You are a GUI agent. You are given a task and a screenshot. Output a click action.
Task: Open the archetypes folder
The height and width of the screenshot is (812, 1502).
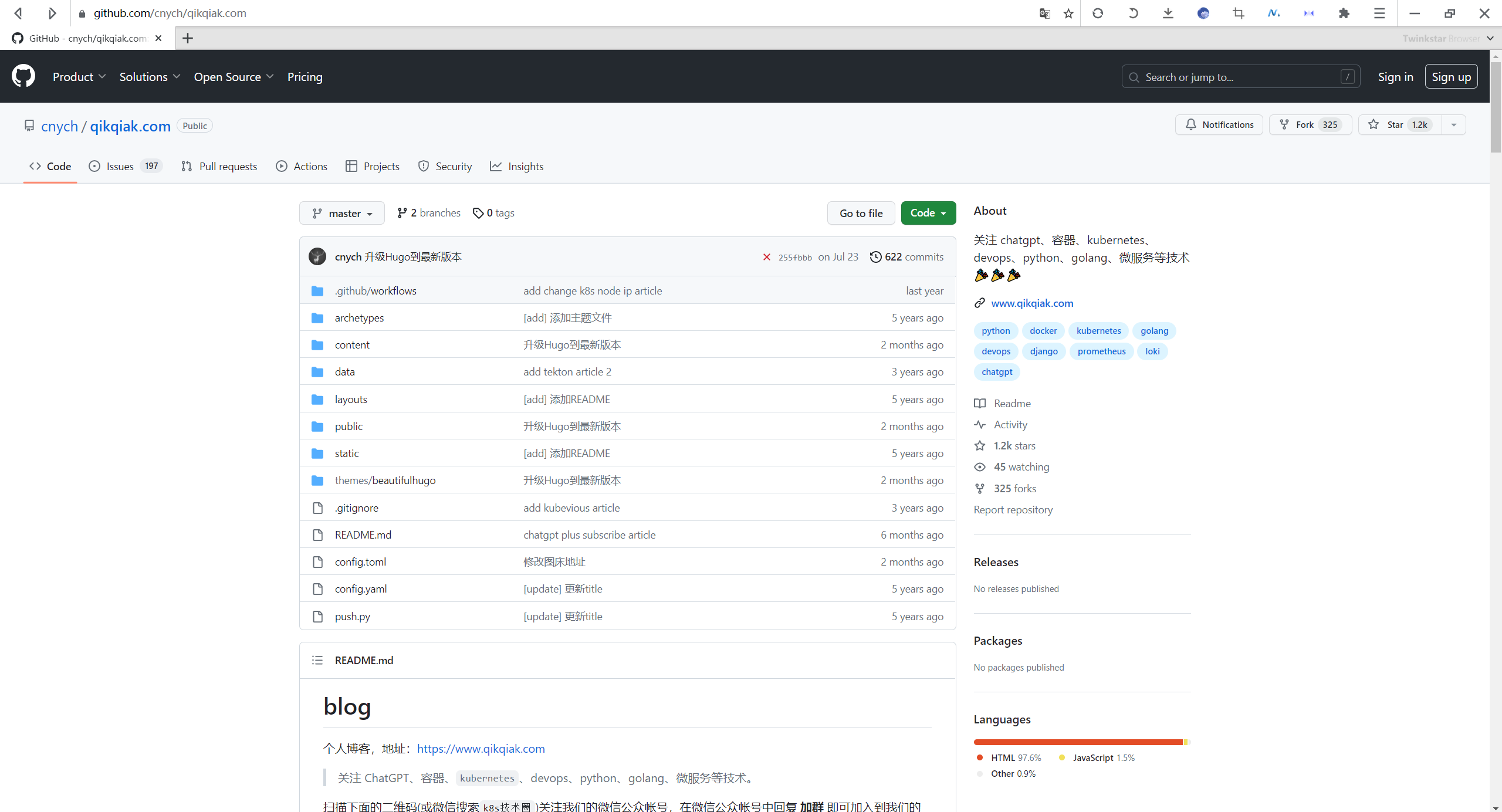(359, 317)
